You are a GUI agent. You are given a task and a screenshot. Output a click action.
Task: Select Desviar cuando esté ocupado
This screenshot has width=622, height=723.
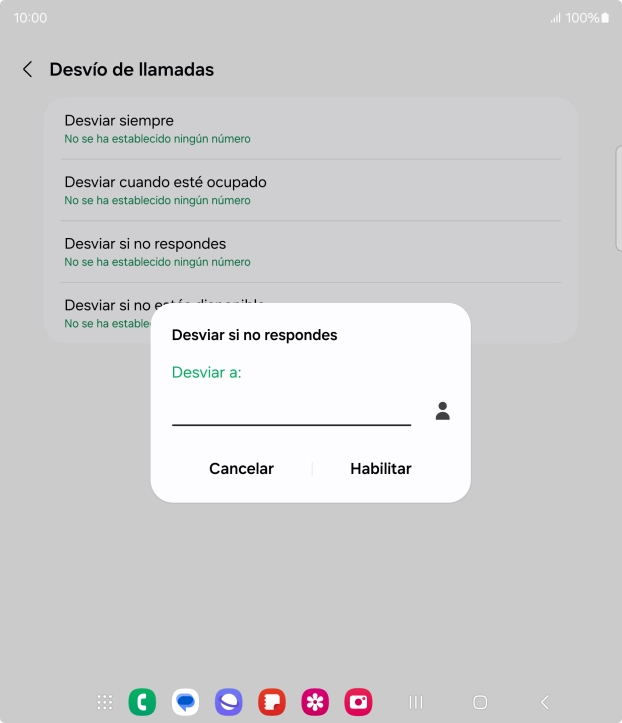tap(310, 190)
